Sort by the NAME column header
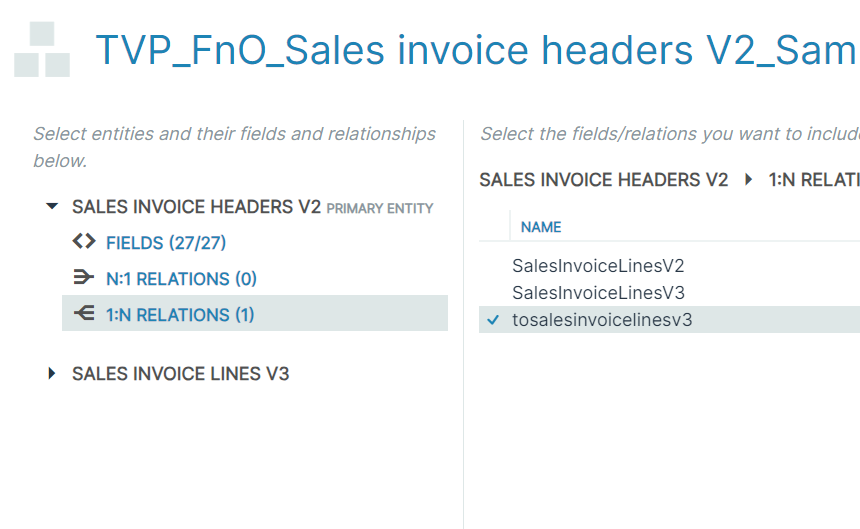Viewport: 860px width, 529px height. click(541, 227)
